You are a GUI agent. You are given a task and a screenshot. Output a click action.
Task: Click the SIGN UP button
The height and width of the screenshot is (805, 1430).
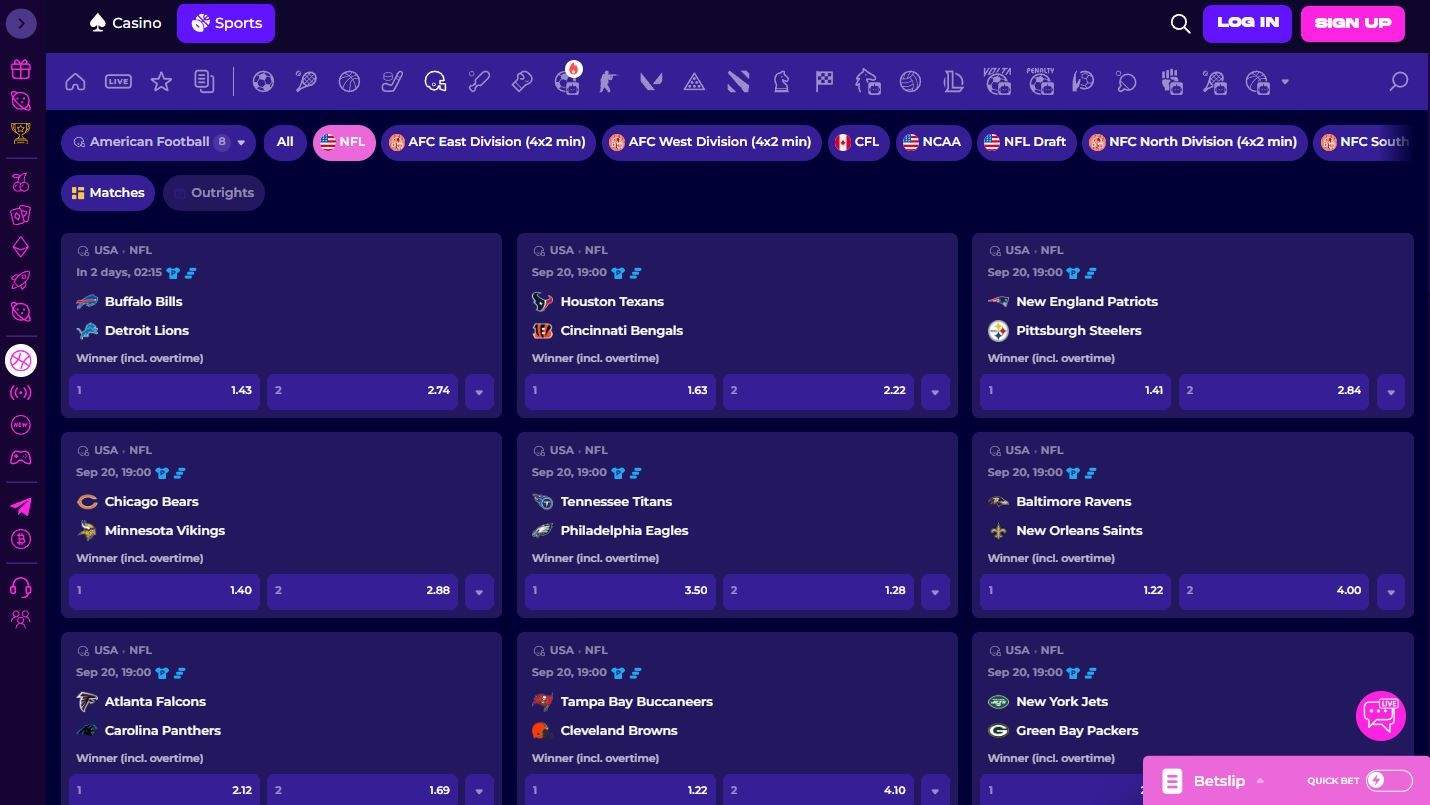(x=1353, y=23)
